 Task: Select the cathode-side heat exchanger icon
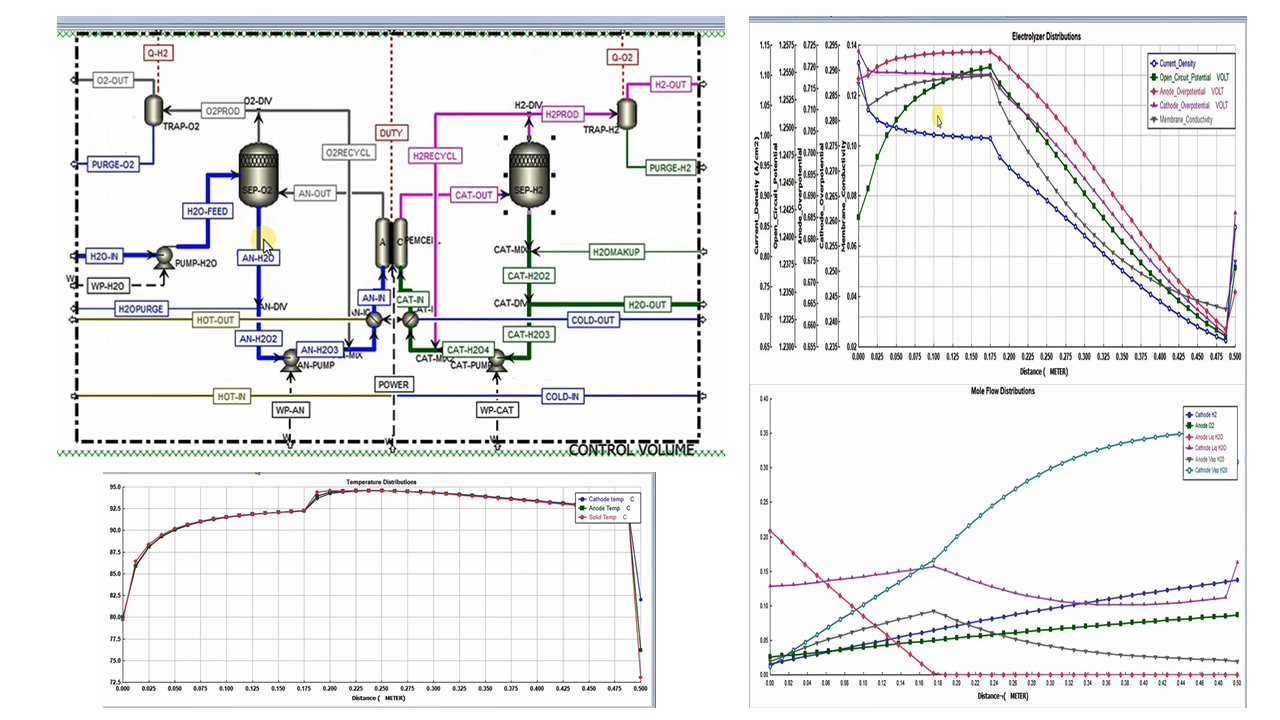tap(410, 319)
